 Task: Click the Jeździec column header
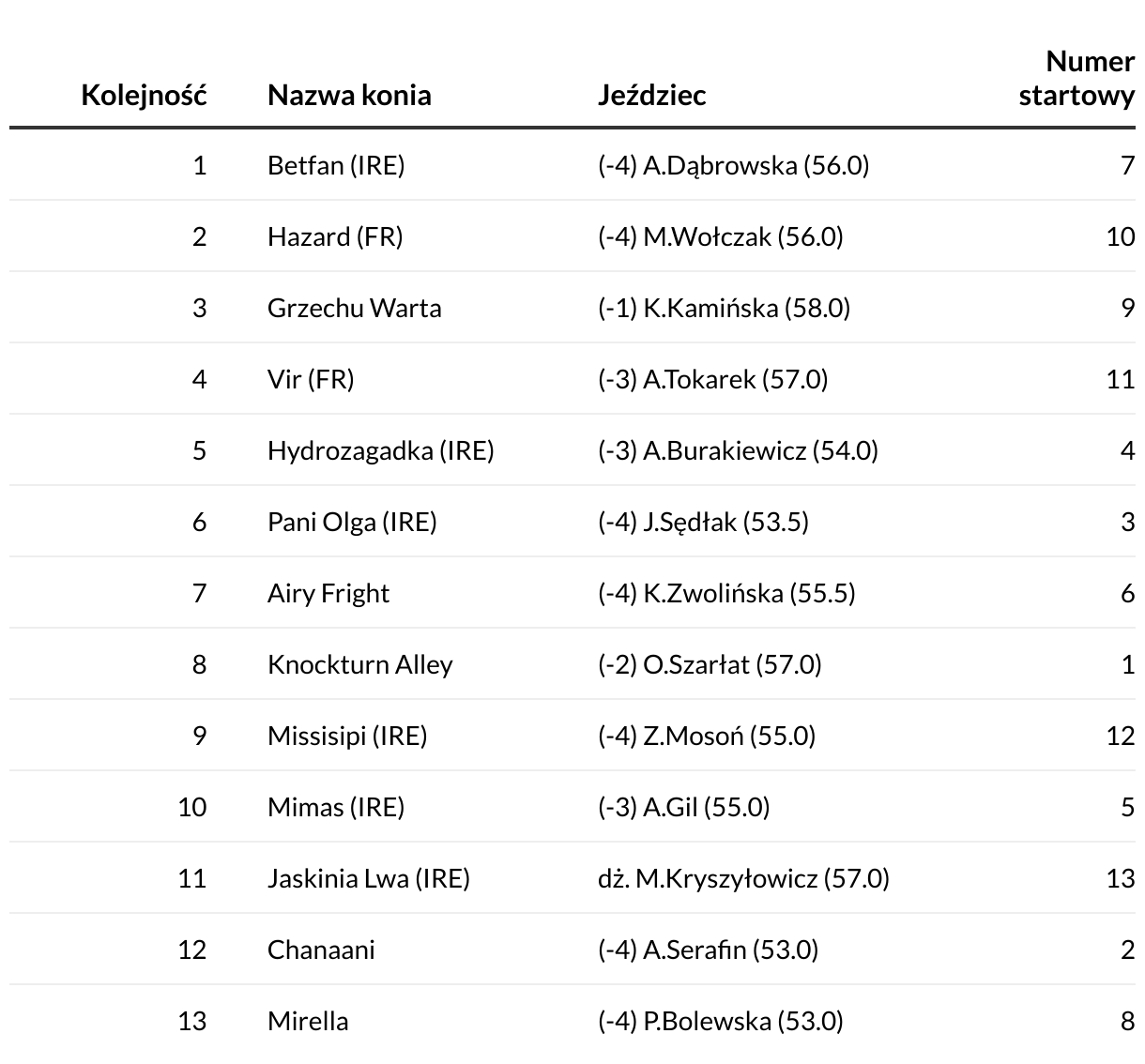click(651, 96)
